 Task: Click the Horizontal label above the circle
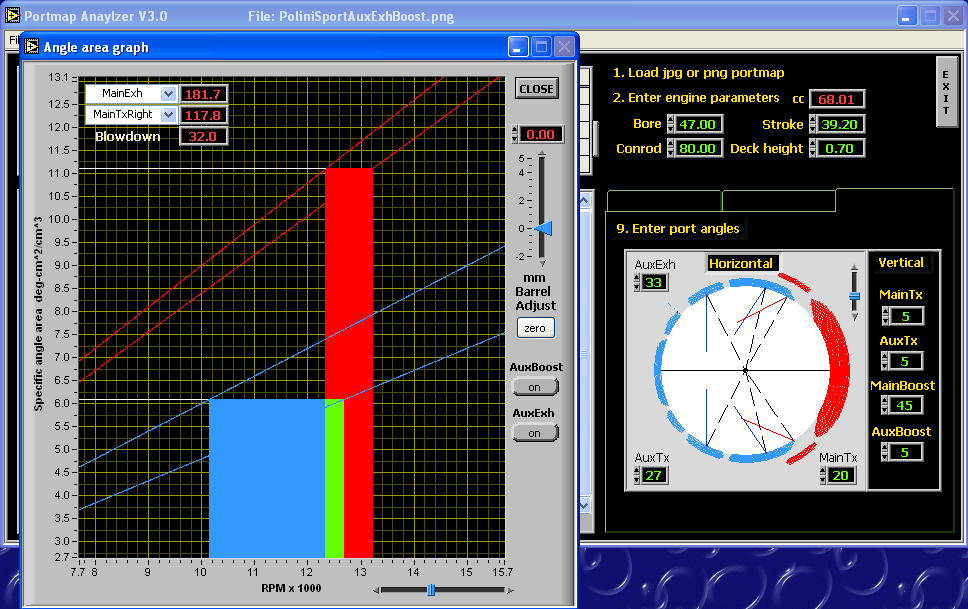(741, 263)
